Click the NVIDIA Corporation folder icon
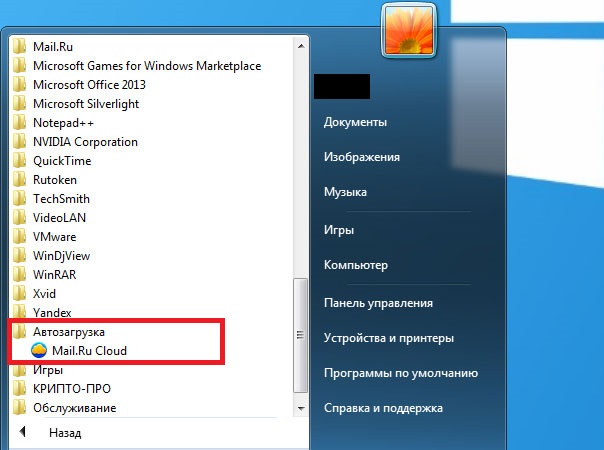Image resolution: width=604 pixels, height=450 pixels. tap(19, 142)
